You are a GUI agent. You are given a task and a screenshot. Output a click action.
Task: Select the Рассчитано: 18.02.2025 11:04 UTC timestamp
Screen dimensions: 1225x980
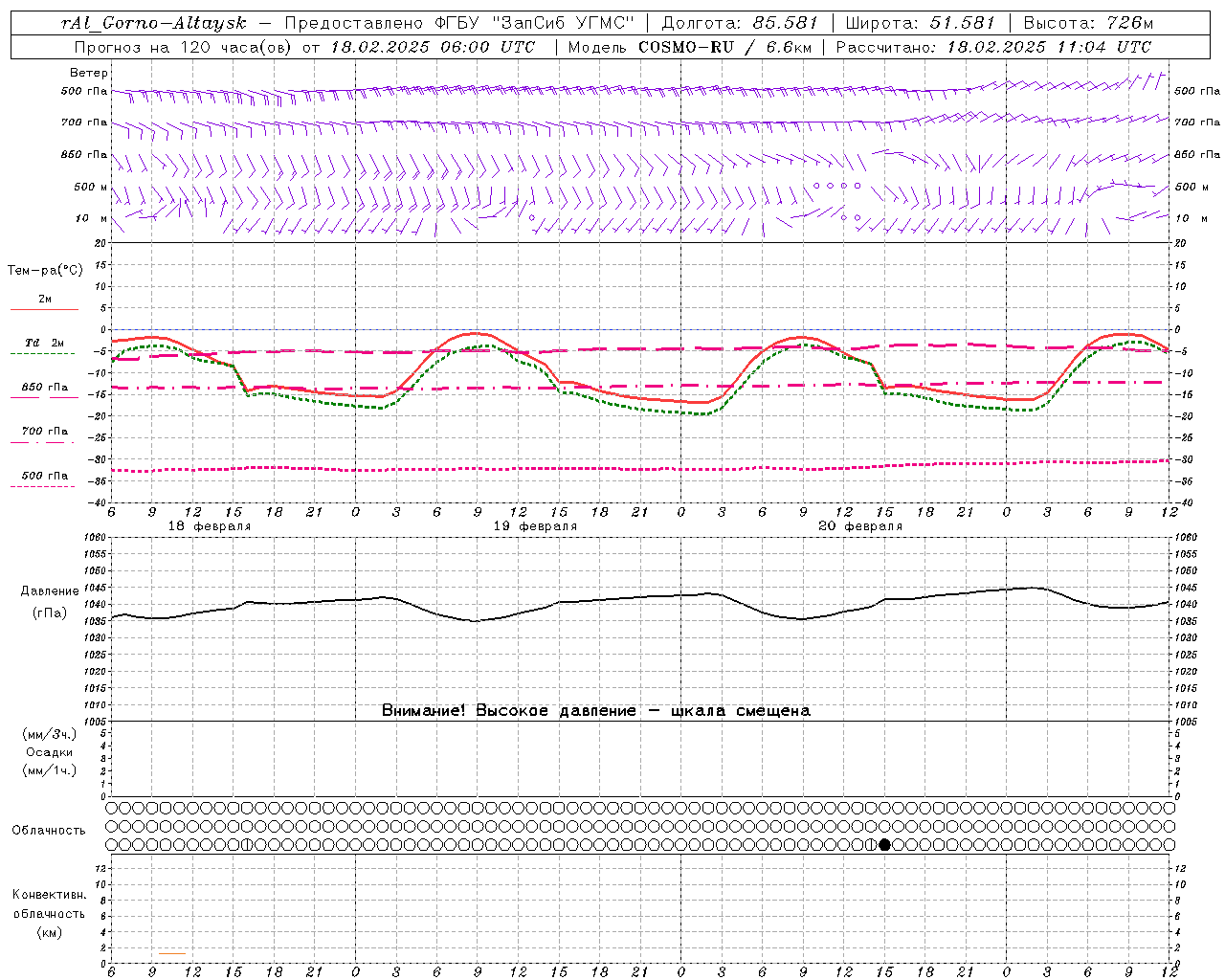coord(993,46)
